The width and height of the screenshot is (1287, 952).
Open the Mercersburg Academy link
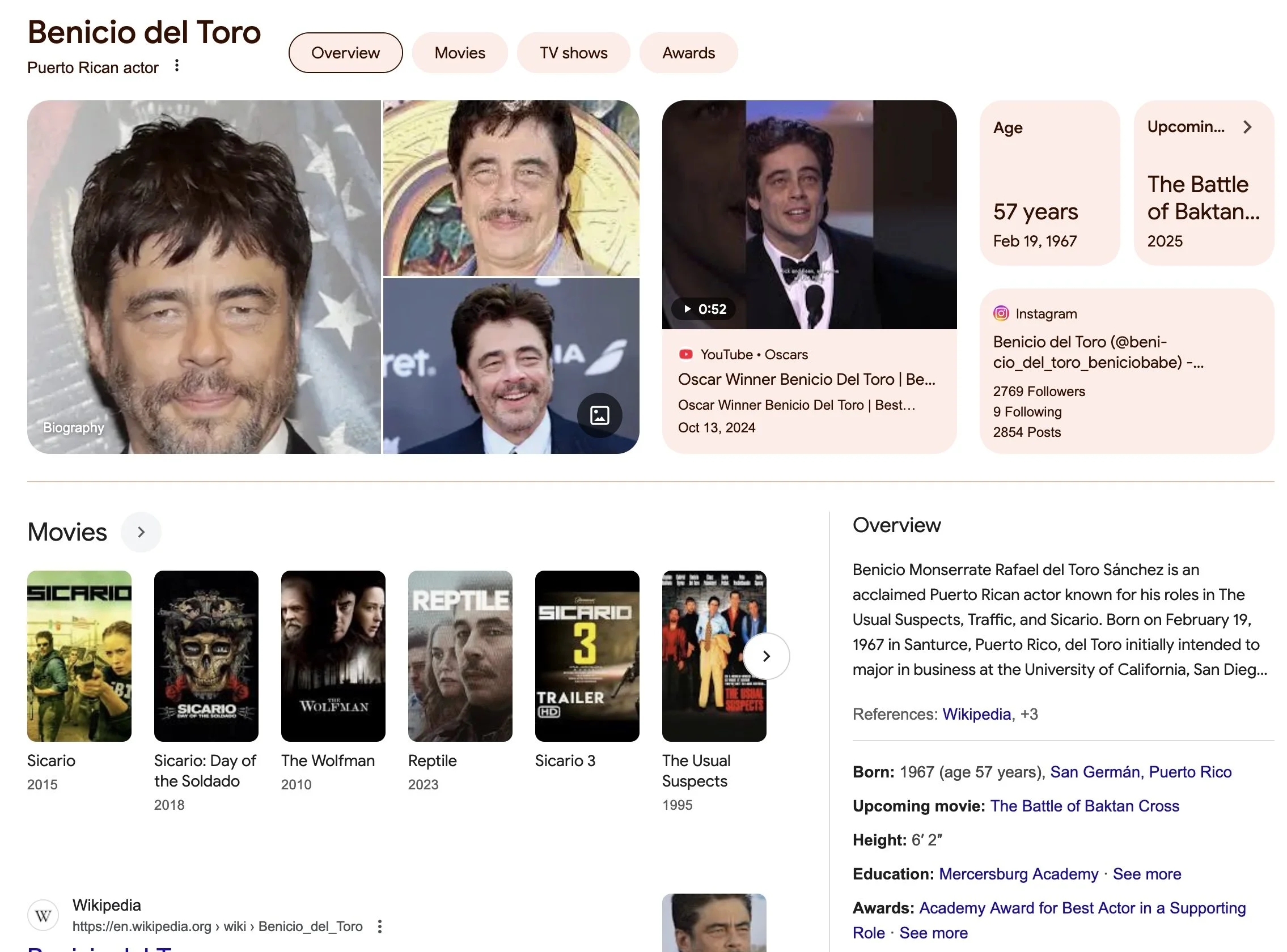pos(1018,874)
